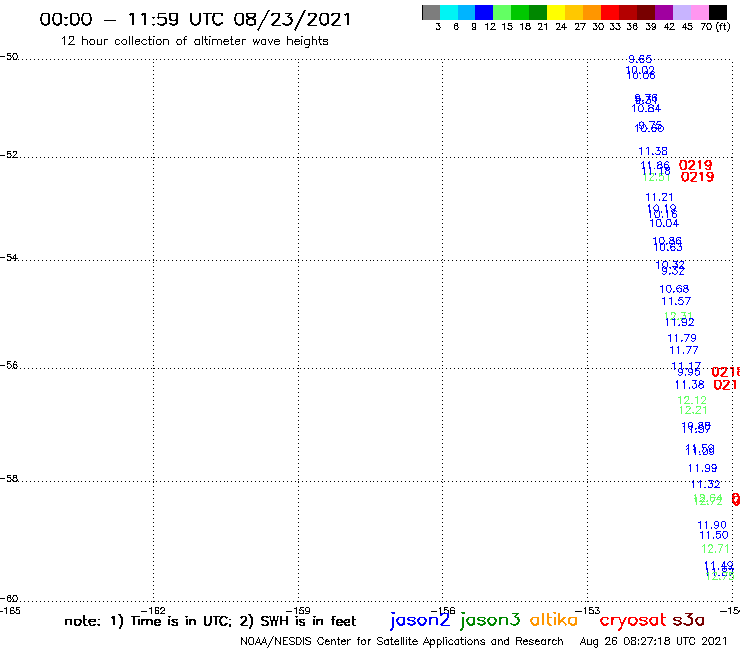Click the -58 latitude axis label
Screen dimensions: 740x650
tap(9, 479)
